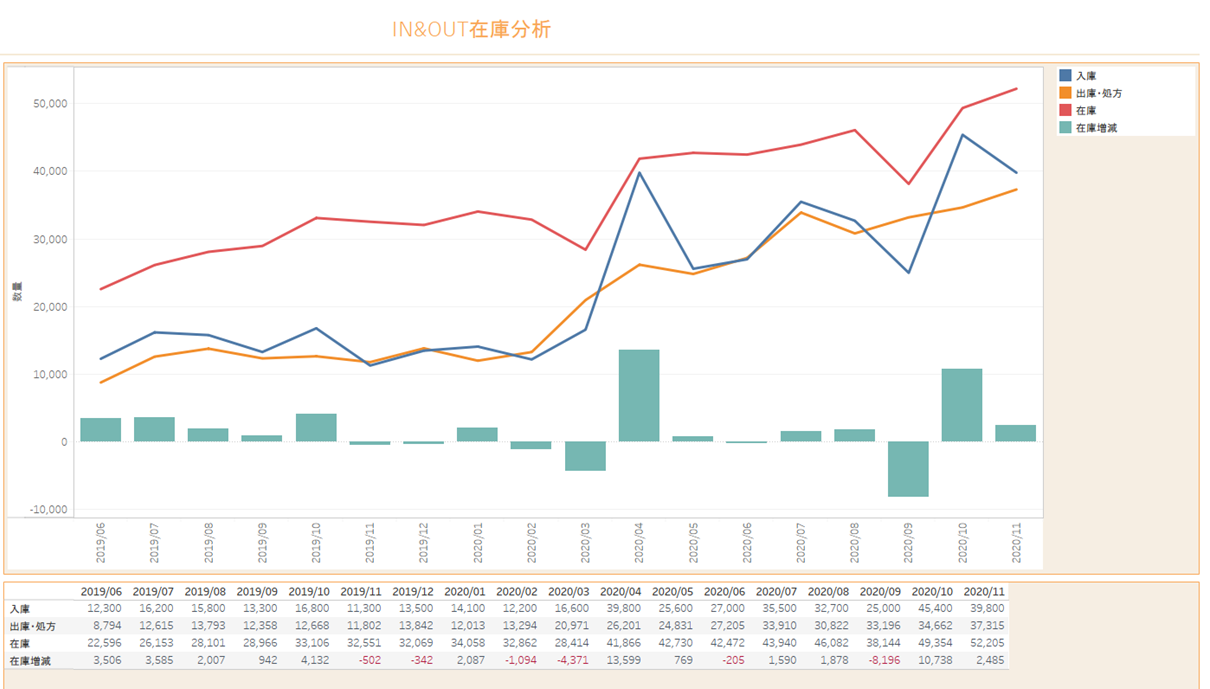Screen dimensions: 1210x689
Task: Click the 2019/10 teal bar
Action: 316,428
